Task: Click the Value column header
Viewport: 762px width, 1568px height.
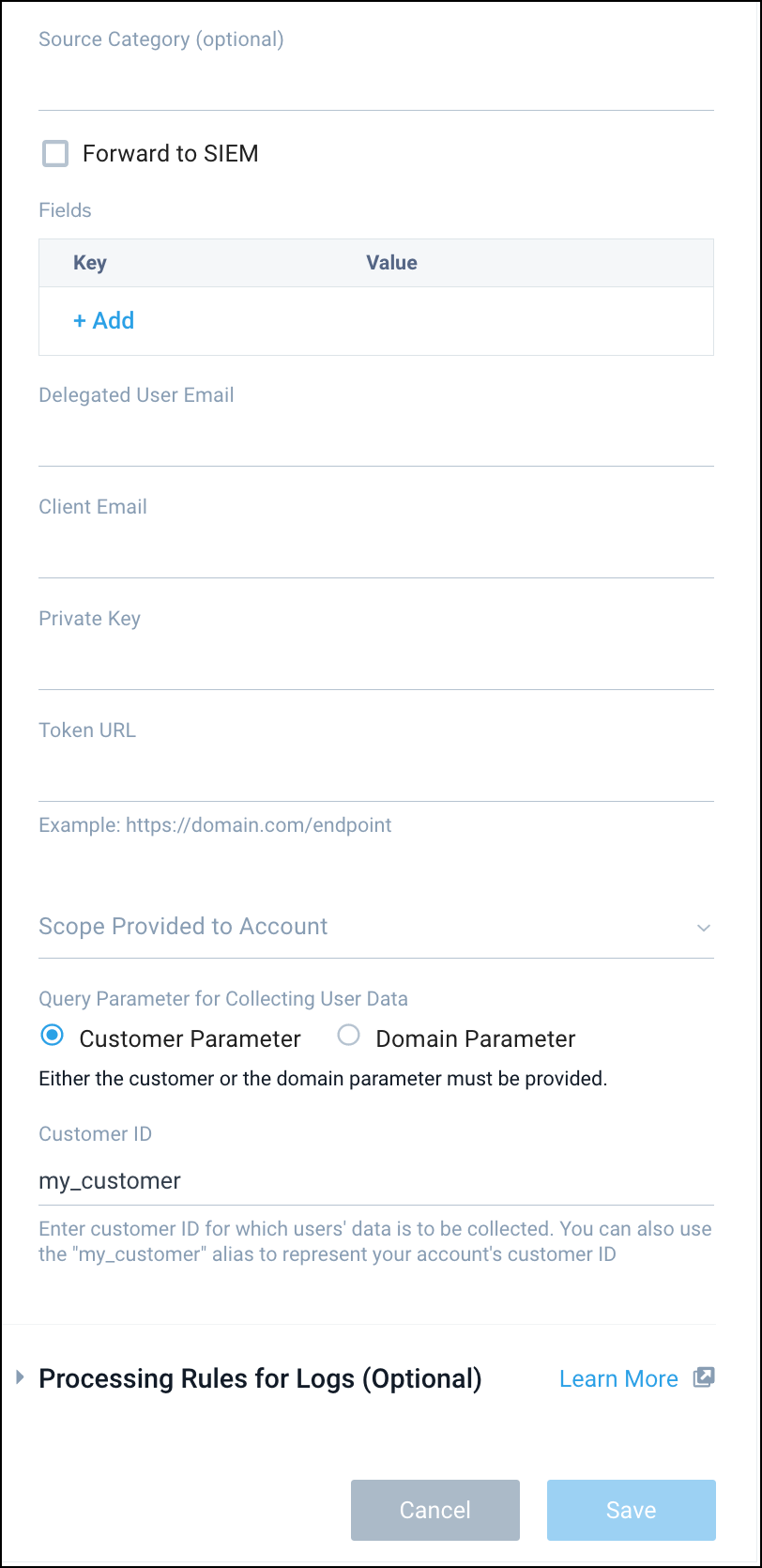Action: click(x=391, y=263)
